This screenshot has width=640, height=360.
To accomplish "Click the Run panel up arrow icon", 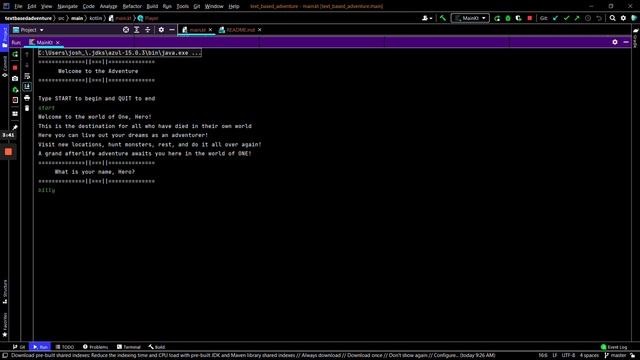I will 27,54.
